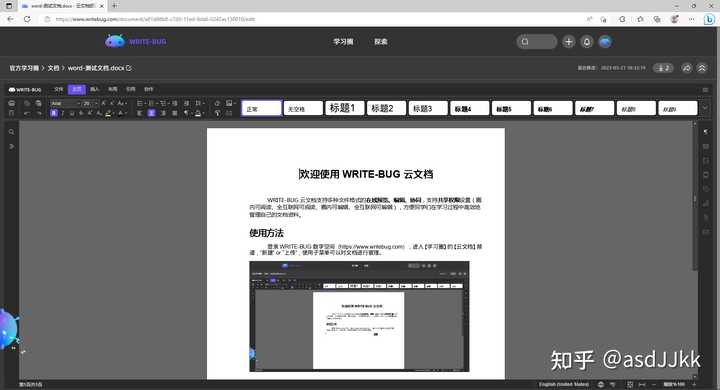This screenshot has width=720, height=390.
Task: Click the Clear style eraser icon
Action: click(x=217, y=103)
